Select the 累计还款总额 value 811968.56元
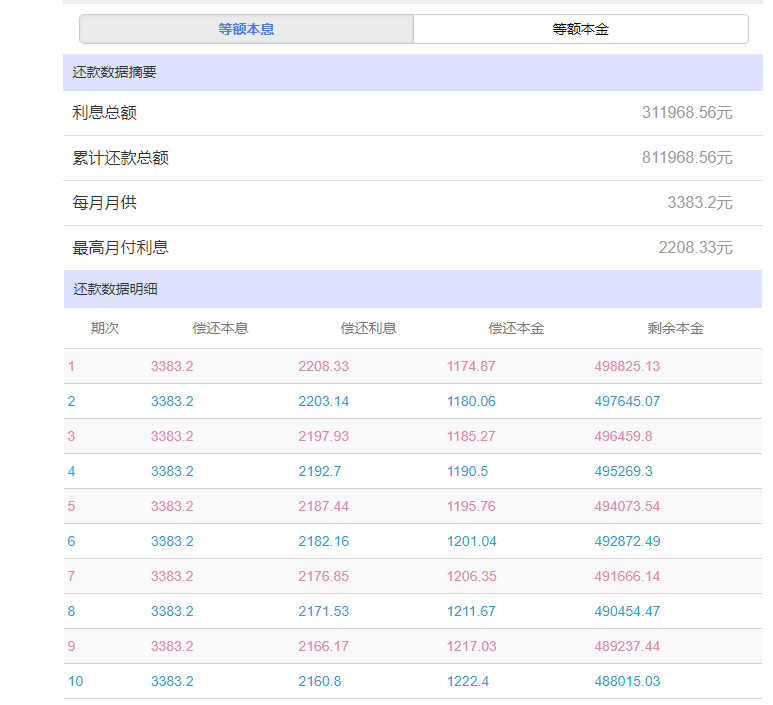This screenshot has width=773, height=705. click(x=687, y=158)
